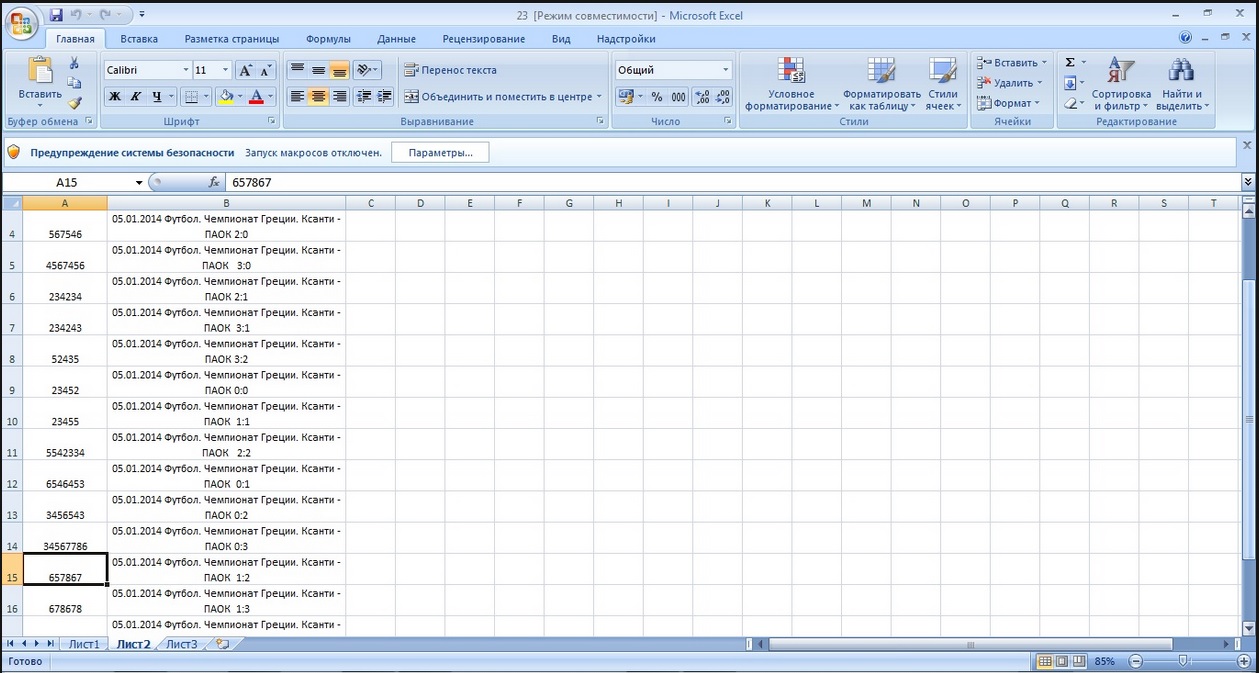
Task: Insert AutoSum with the Sigma icon
Action: 1070,62
